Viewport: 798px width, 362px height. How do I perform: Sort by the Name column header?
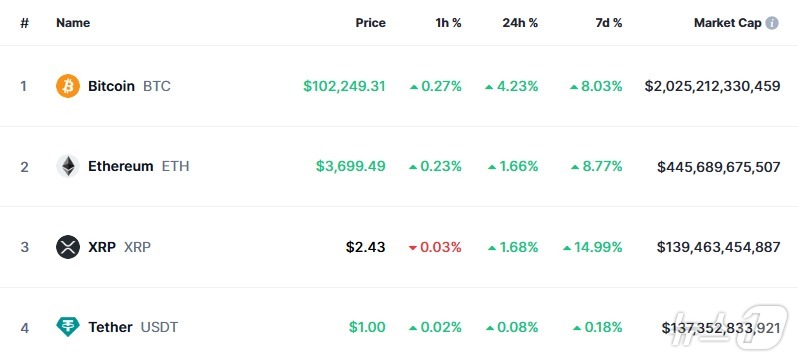[73, 23]
